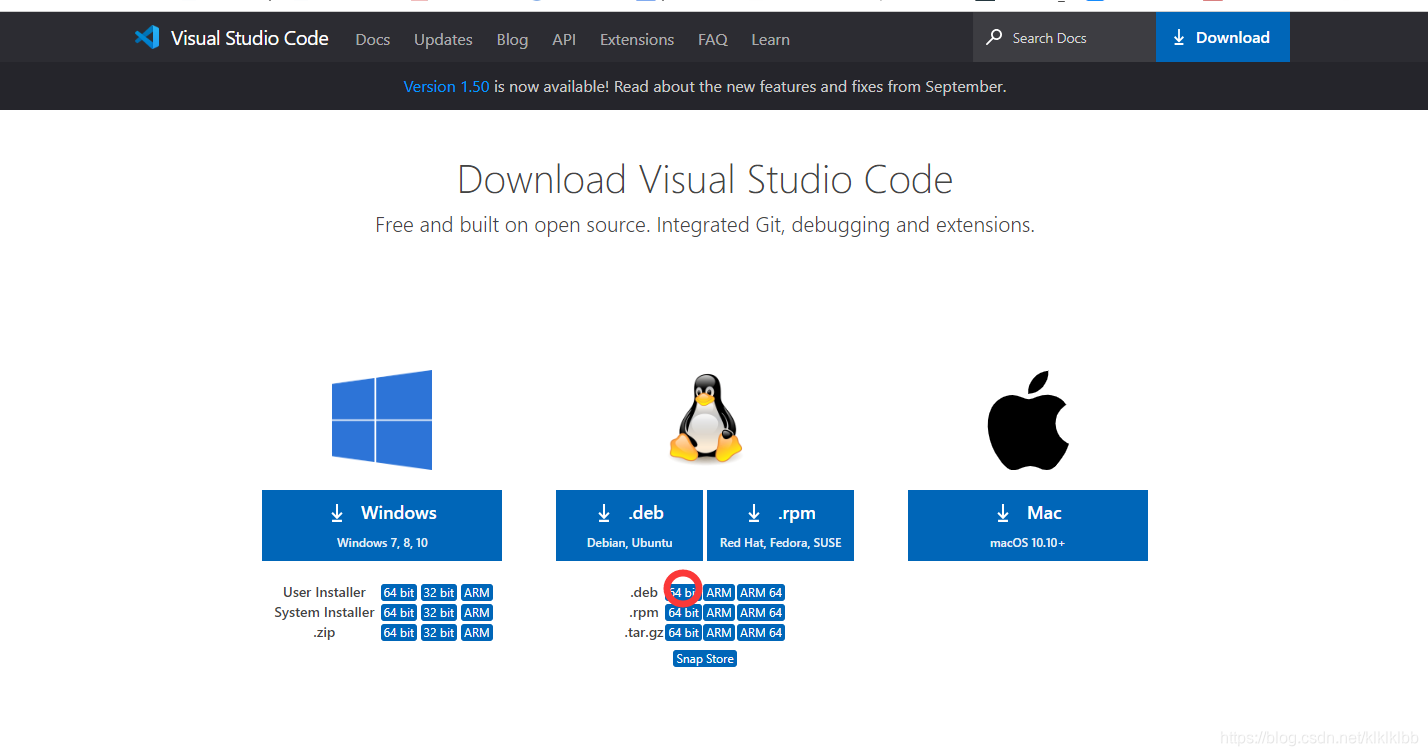Image resolution: width=1428 pixels, height=756 pixels.
Task: Click the .rpm Red Hat download button
Action: tap(780, 525)
